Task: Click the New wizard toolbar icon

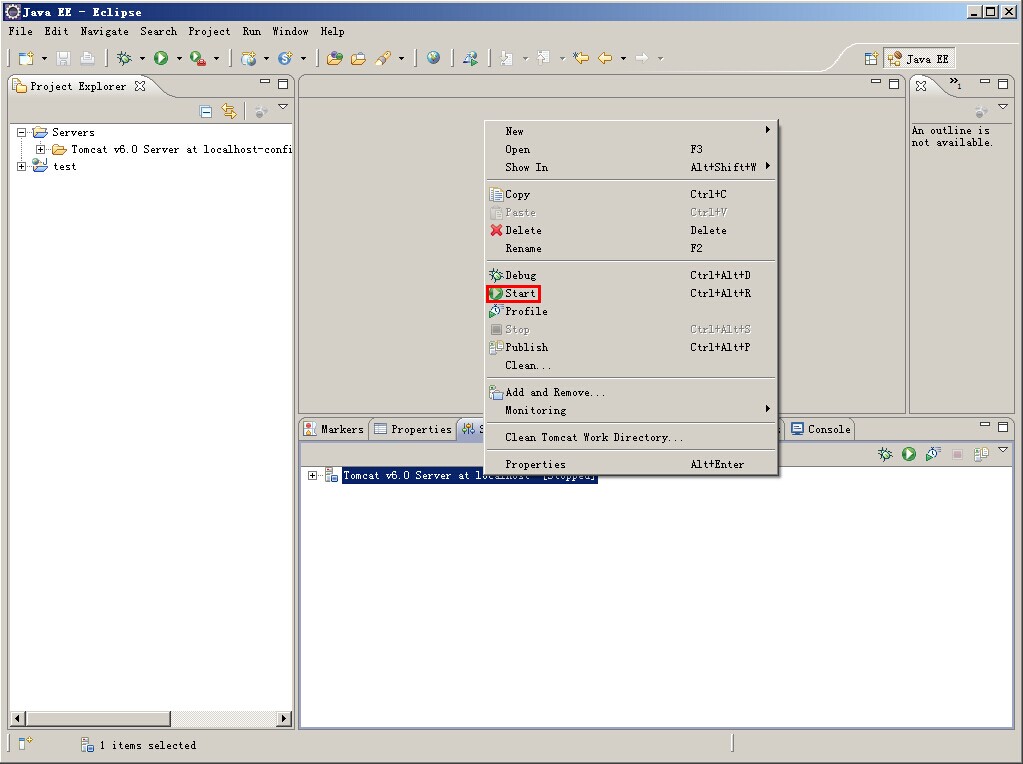Action: point(26,59)
